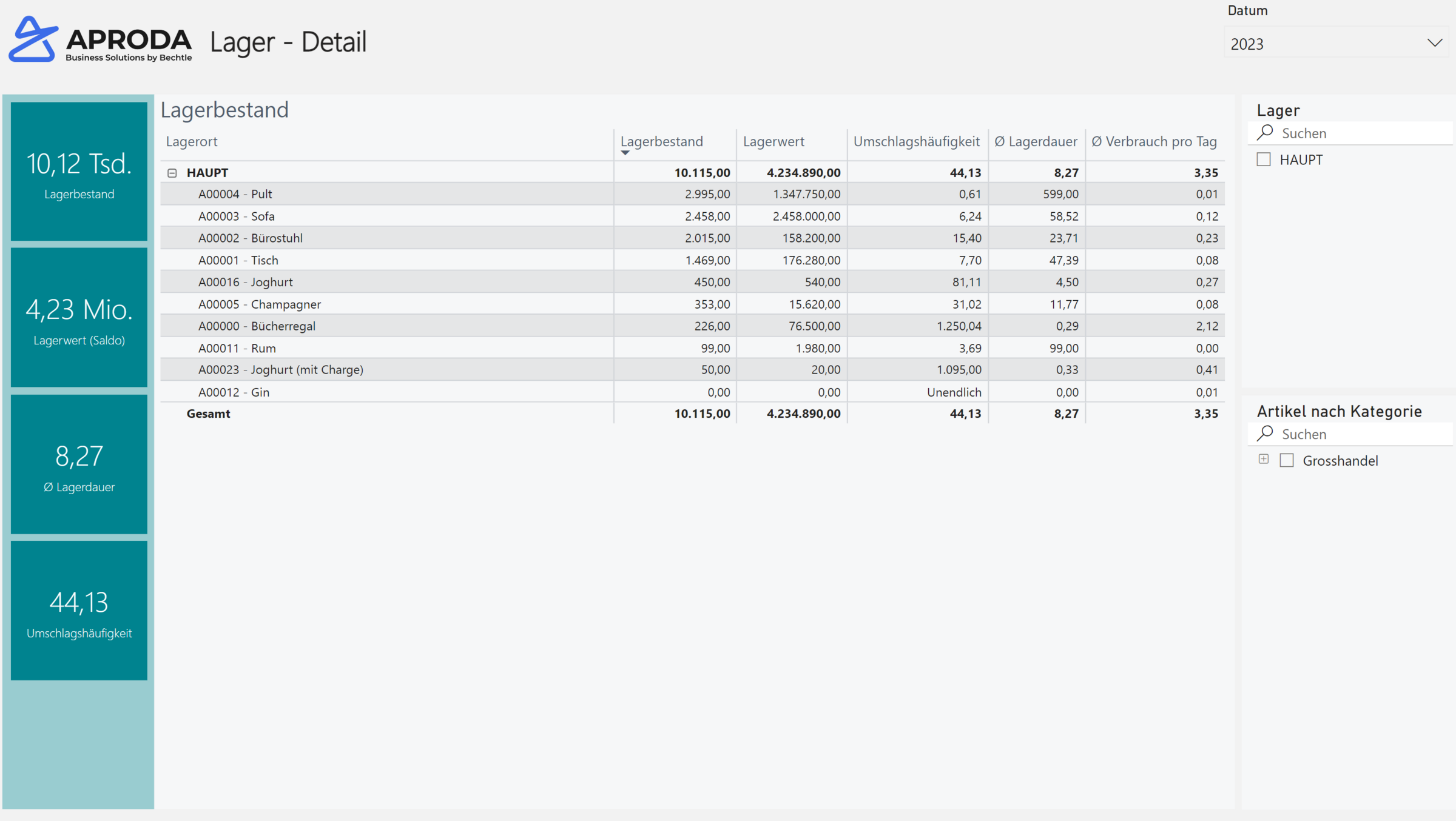
Task: Open the Datum year dropdown
Action: (x=1434, y=43)
